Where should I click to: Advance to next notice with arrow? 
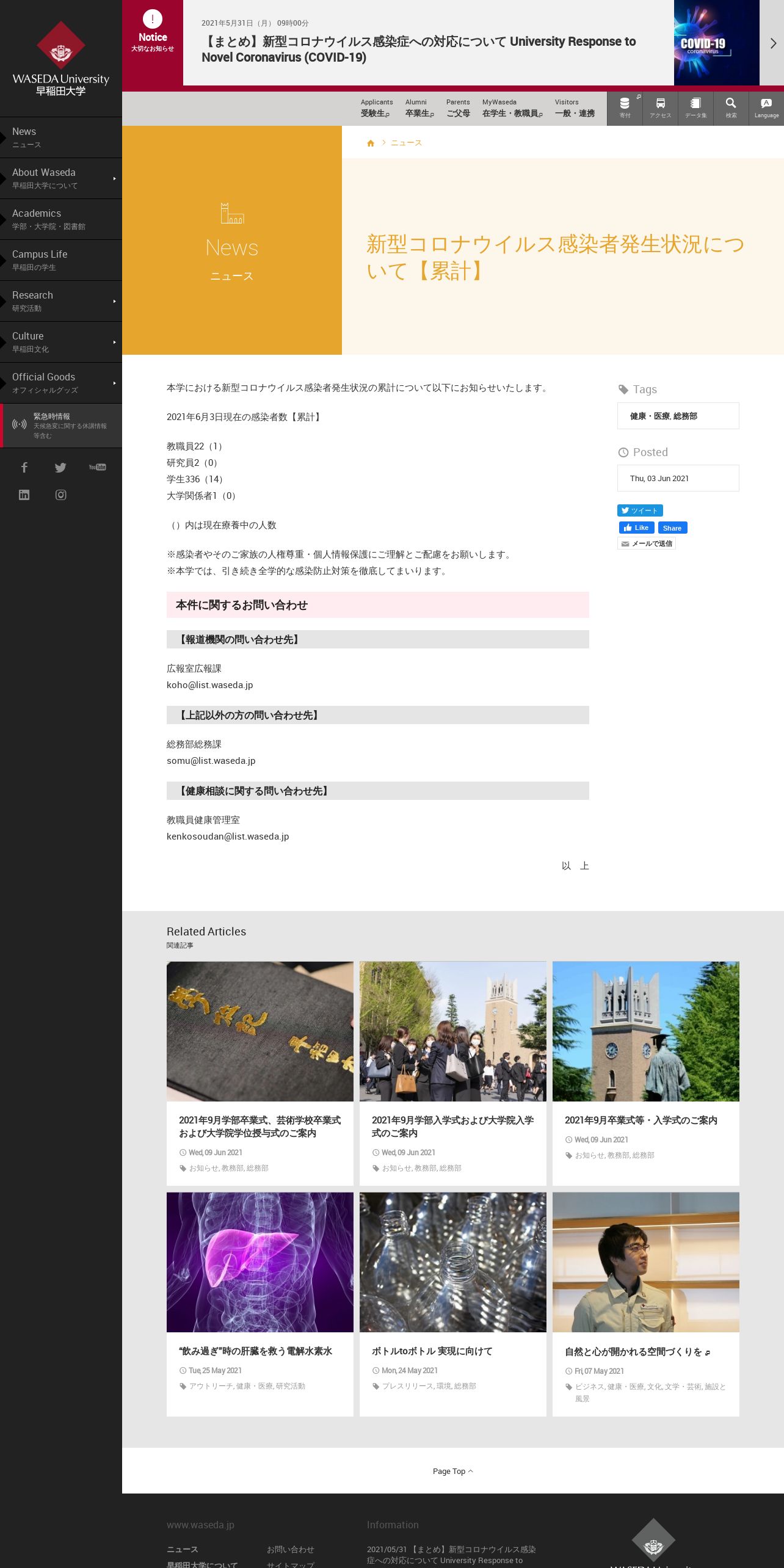click(772, 43)
